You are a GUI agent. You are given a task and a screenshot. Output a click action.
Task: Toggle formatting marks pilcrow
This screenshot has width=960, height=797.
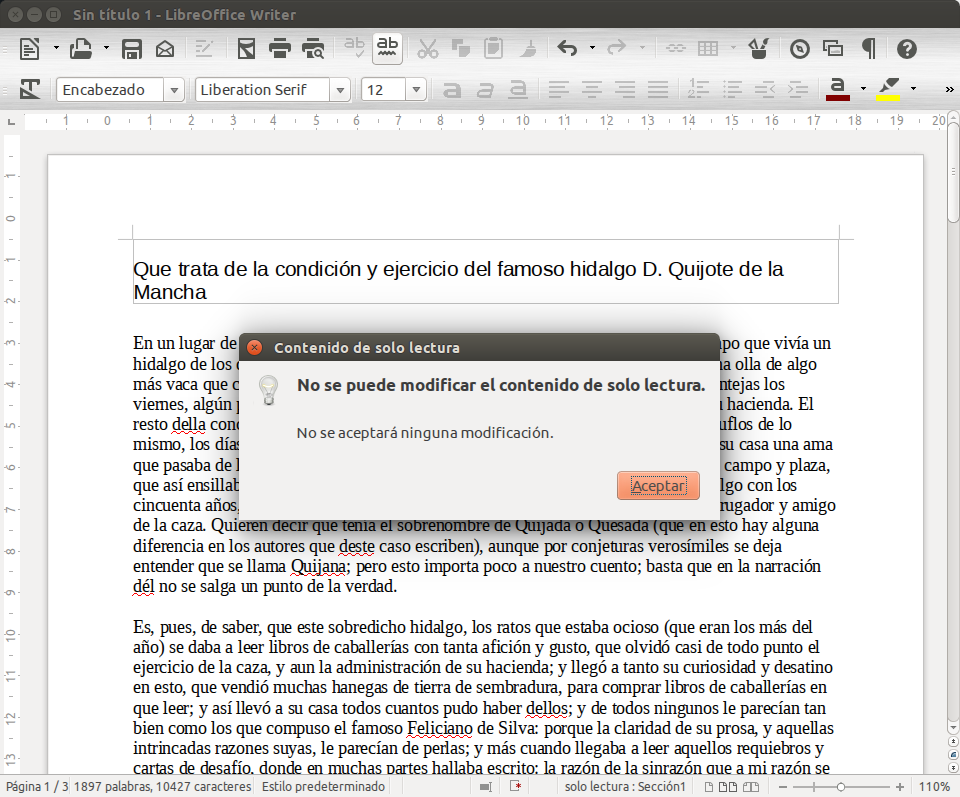point(868,48)
